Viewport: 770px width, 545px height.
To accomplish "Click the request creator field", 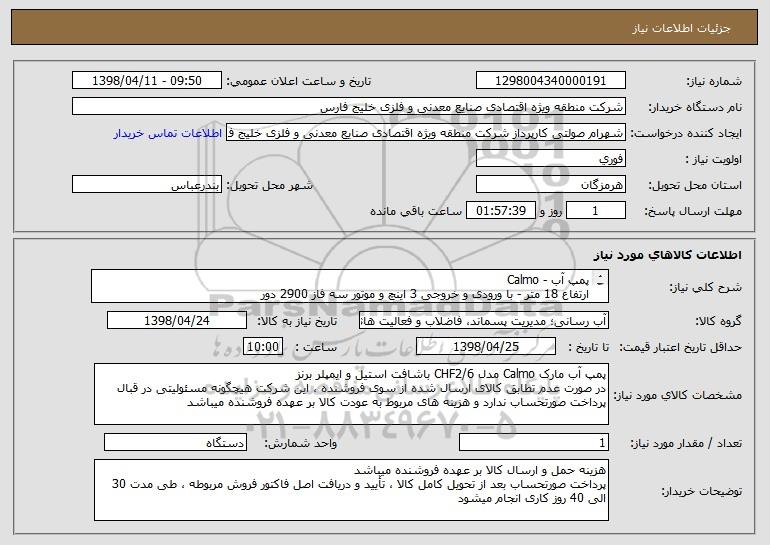I will (x=426, y=133).
